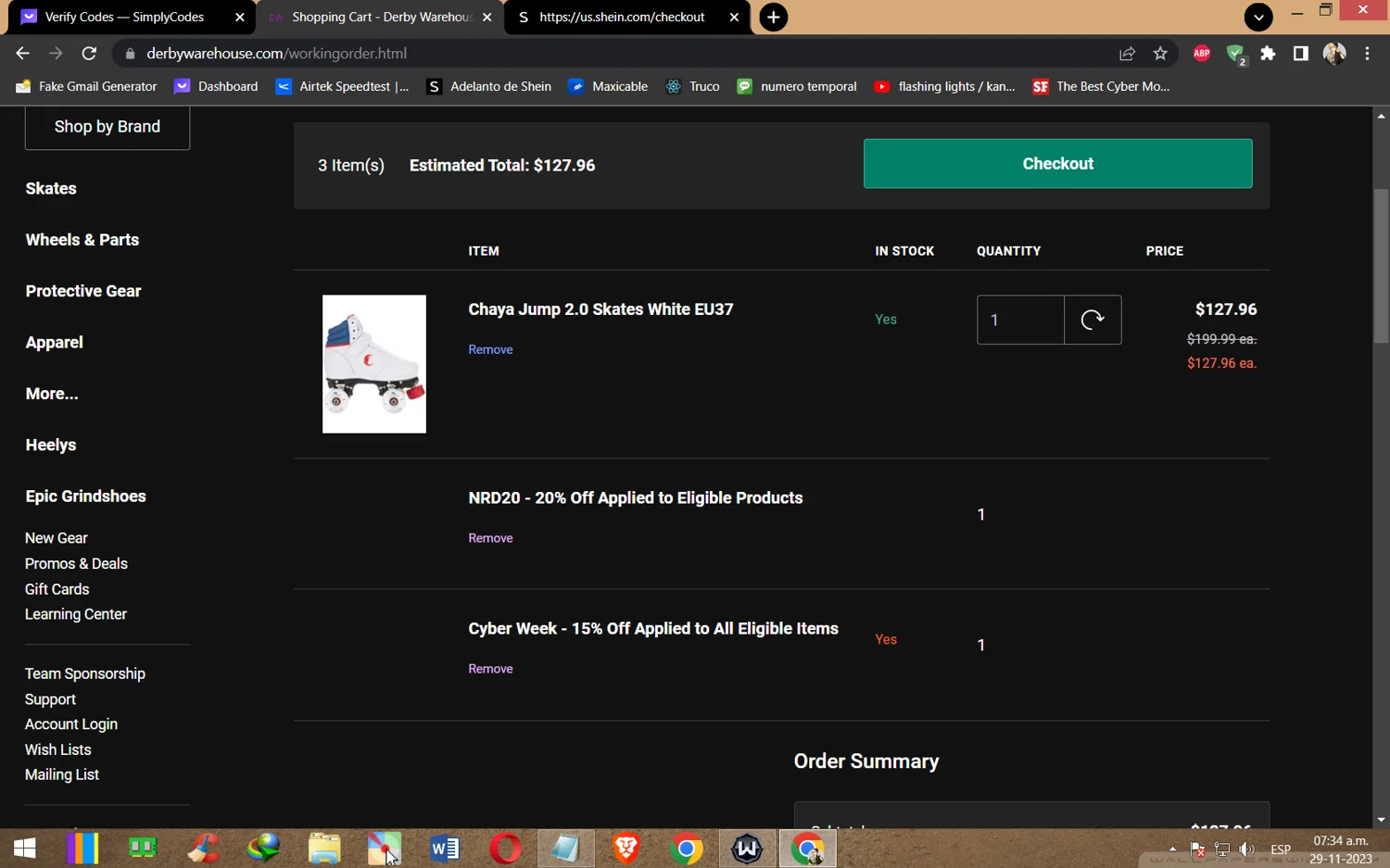Open the Support link
This screenshot has height=868, width=1390.
[x=51, y=699]
